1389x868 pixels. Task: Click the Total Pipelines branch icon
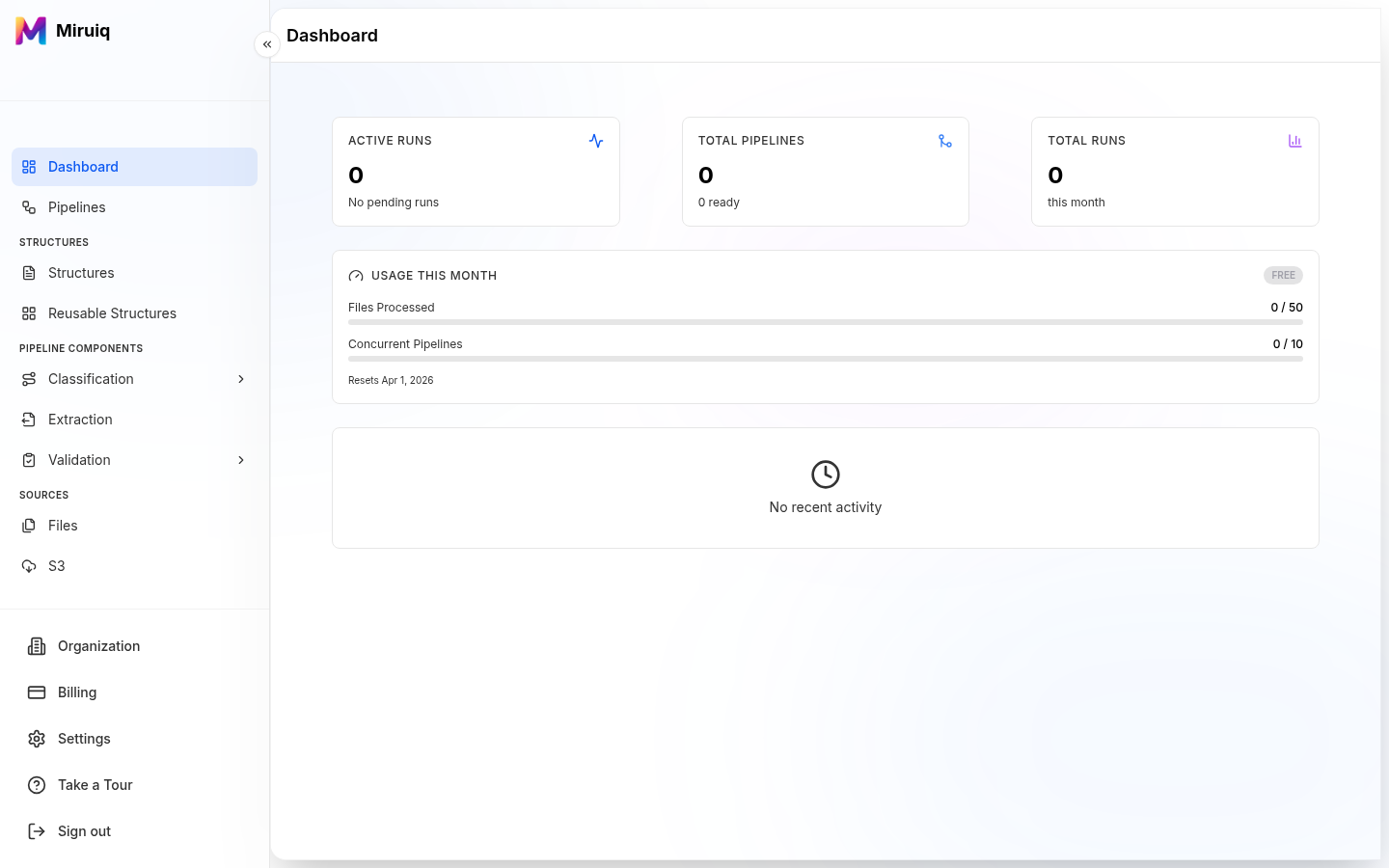click(x=945, y=141)
